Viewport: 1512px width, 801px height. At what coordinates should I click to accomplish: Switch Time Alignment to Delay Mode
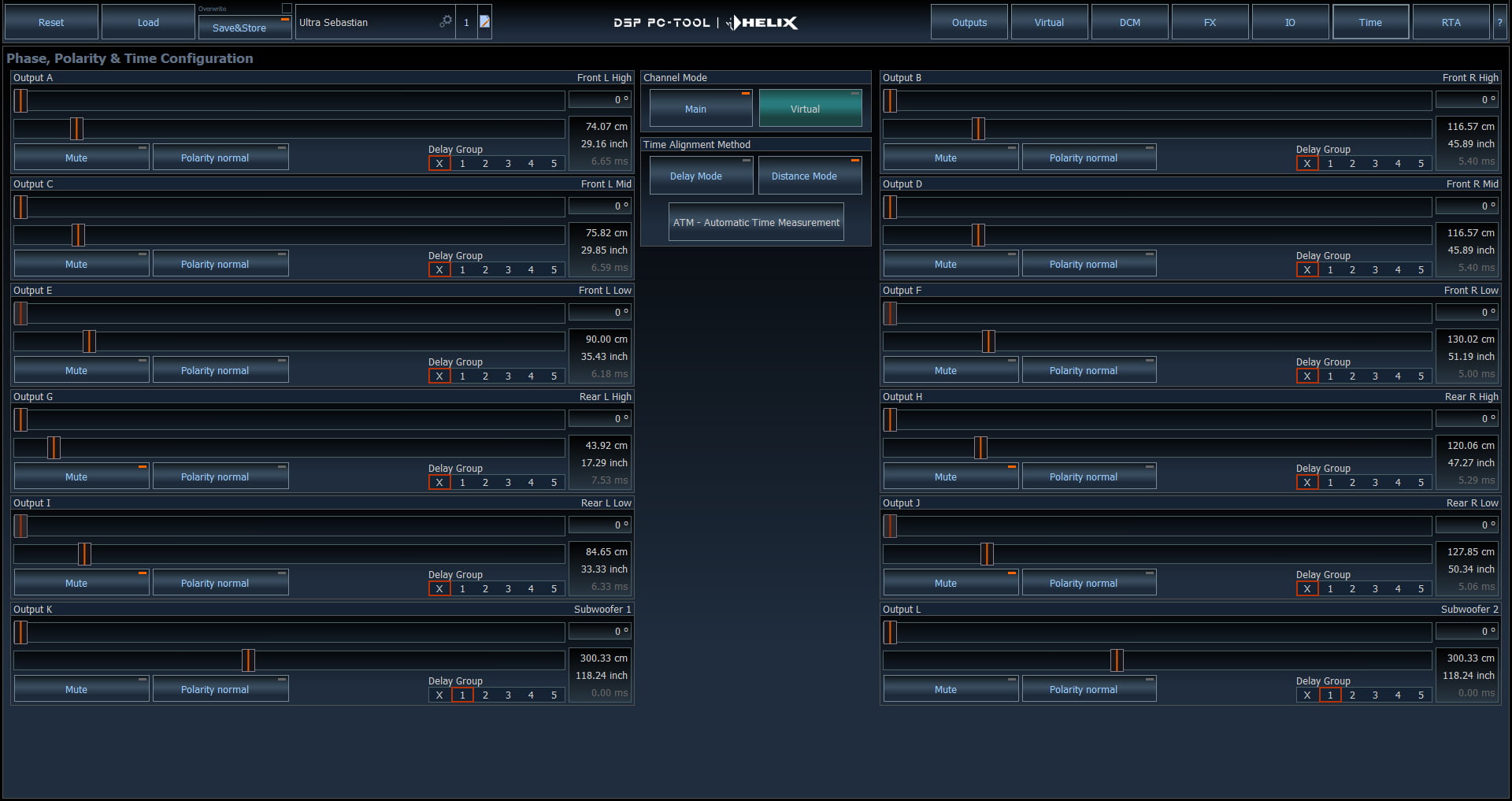701,175
